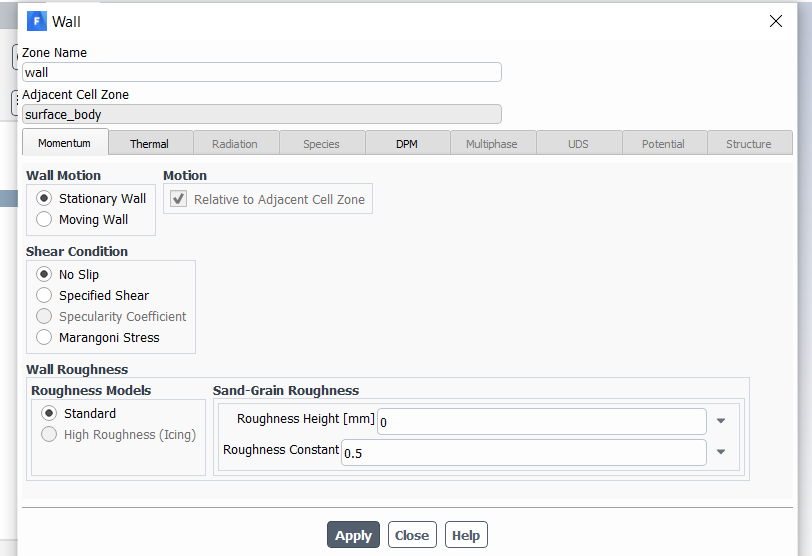
Task: Open Help for the Wall dialog
Action: point(466,535)
